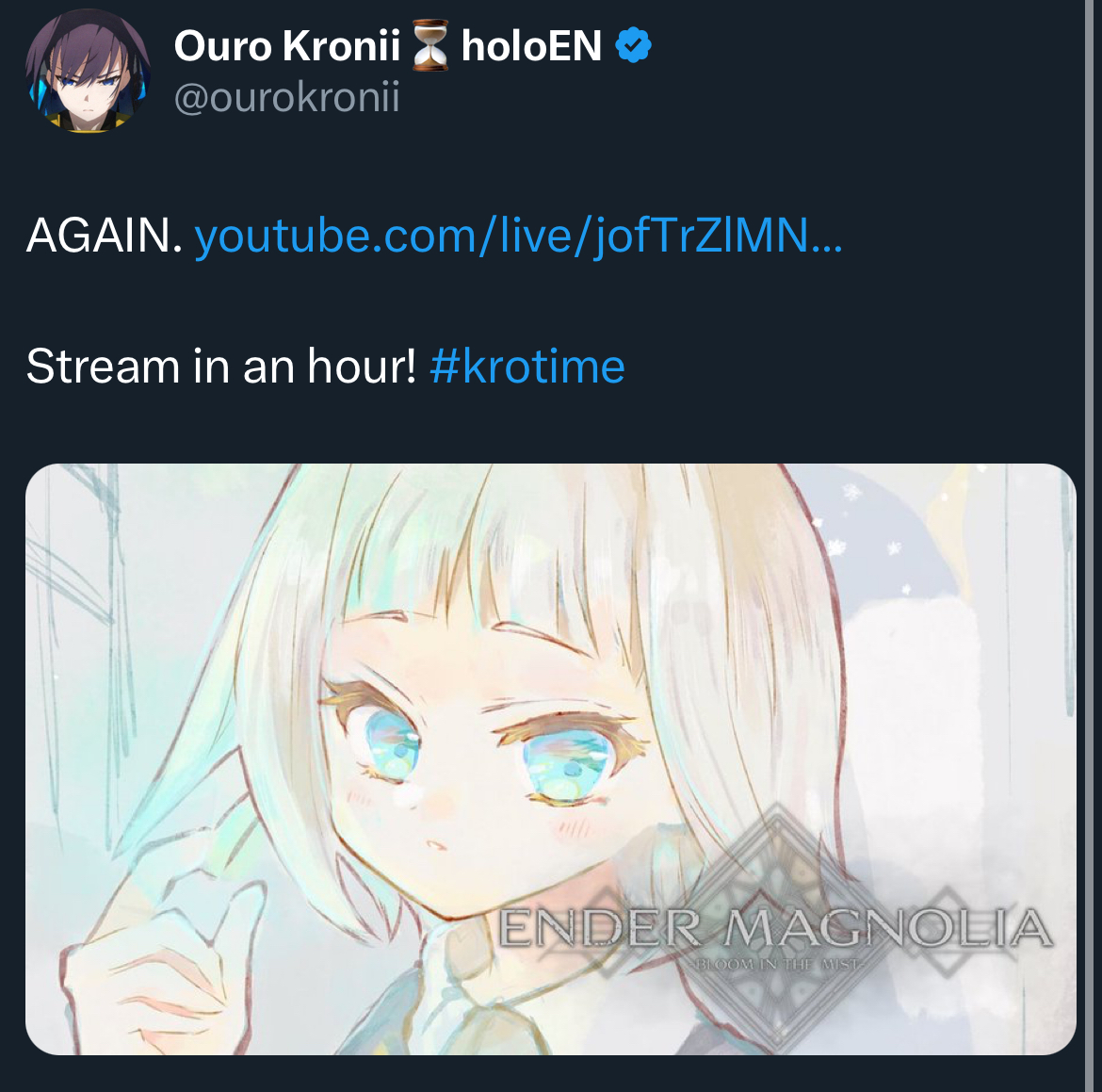Select the AGAIN. tweet text
The width and height of the screenshot is (1102, 1092).
[x=104, y=235]
